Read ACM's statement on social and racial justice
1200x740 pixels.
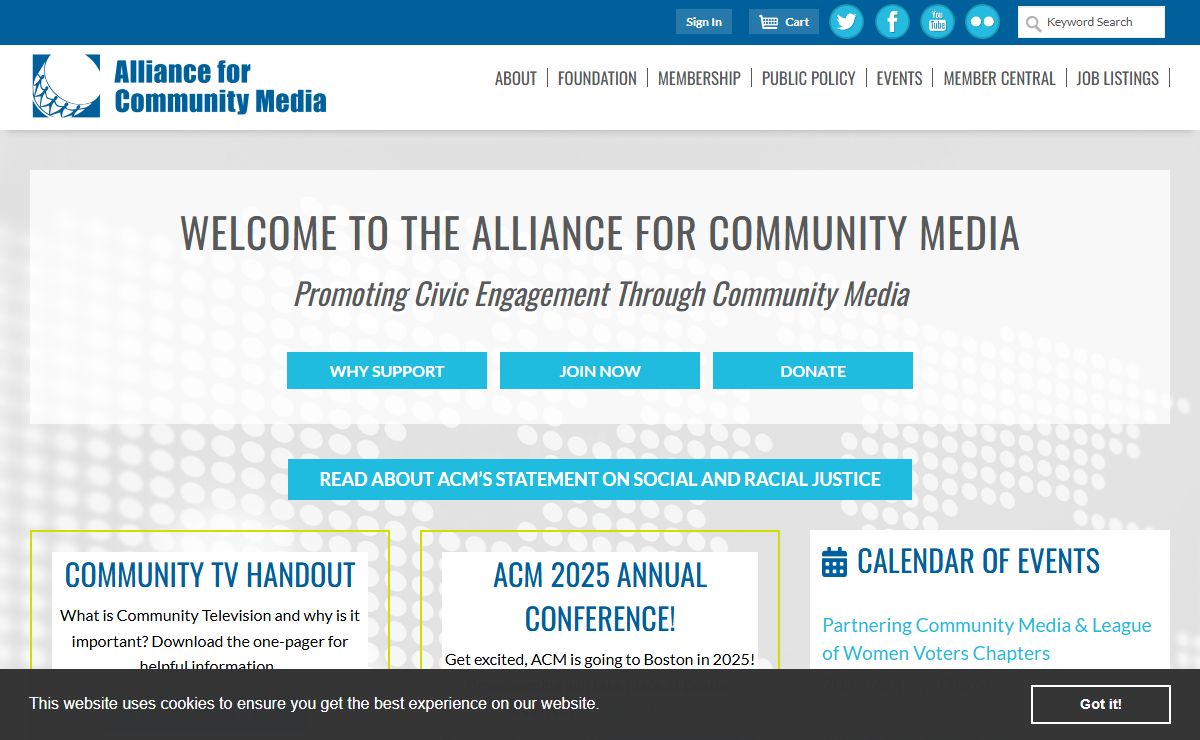coord(600,479)
